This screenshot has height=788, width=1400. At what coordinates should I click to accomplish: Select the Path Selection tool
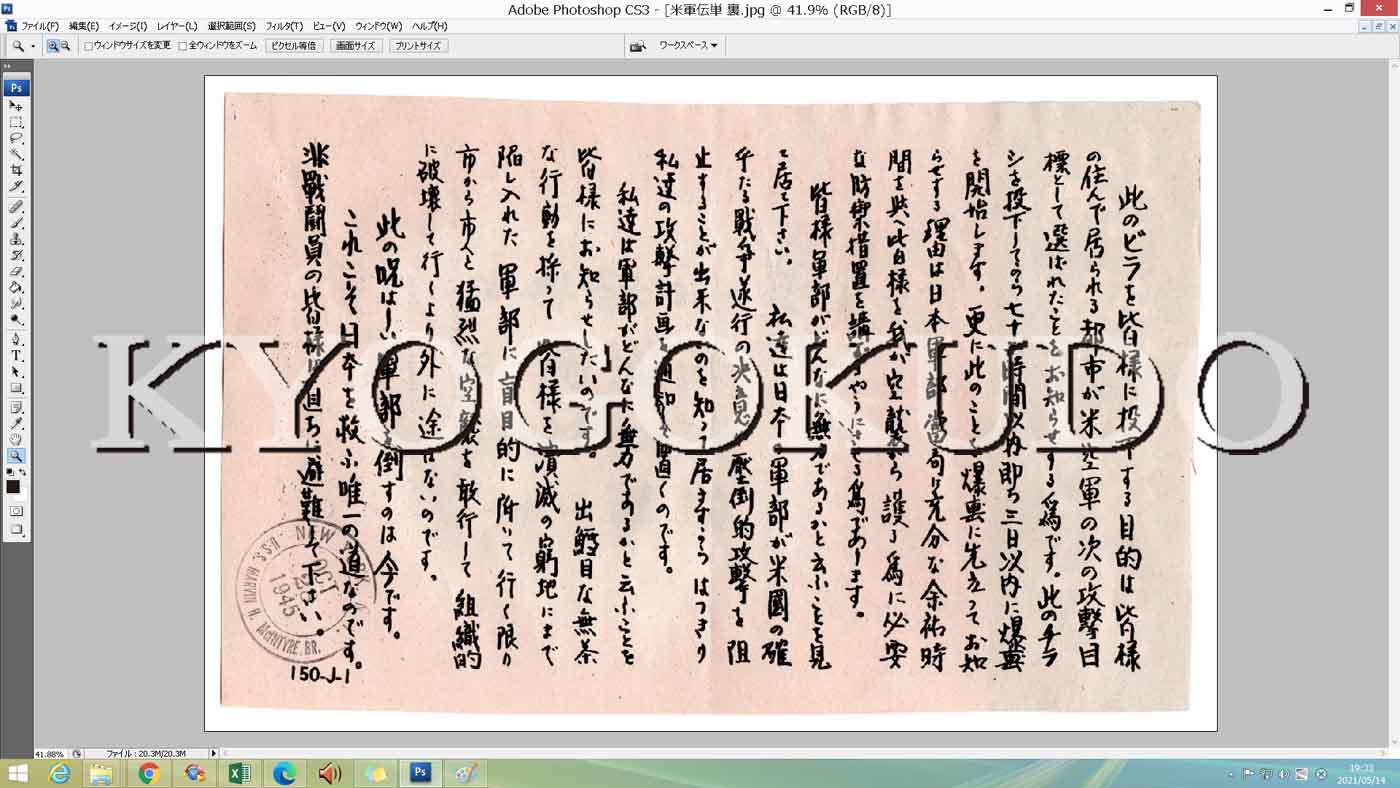coord(16,371)
